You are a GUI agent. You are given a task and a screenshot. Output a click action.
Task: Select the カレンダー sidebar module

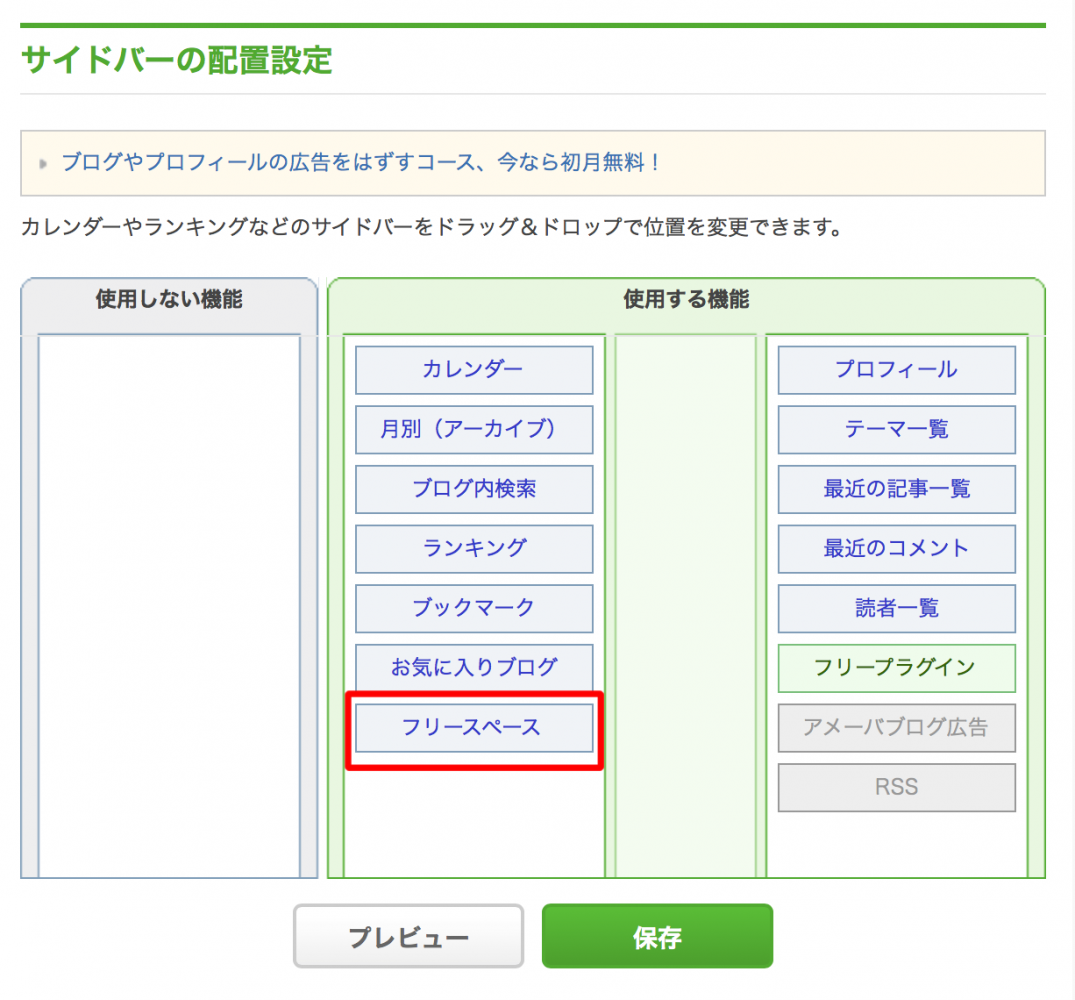[474, 370]
